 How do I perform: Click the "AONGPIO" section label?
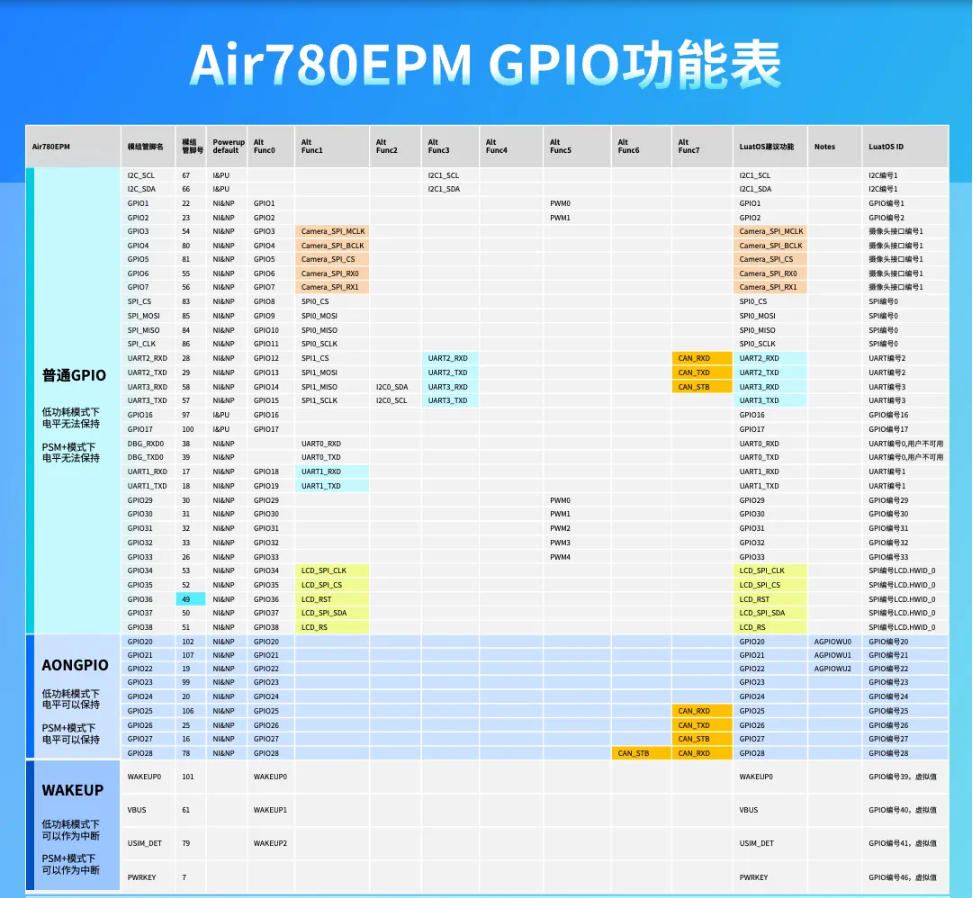75,665
